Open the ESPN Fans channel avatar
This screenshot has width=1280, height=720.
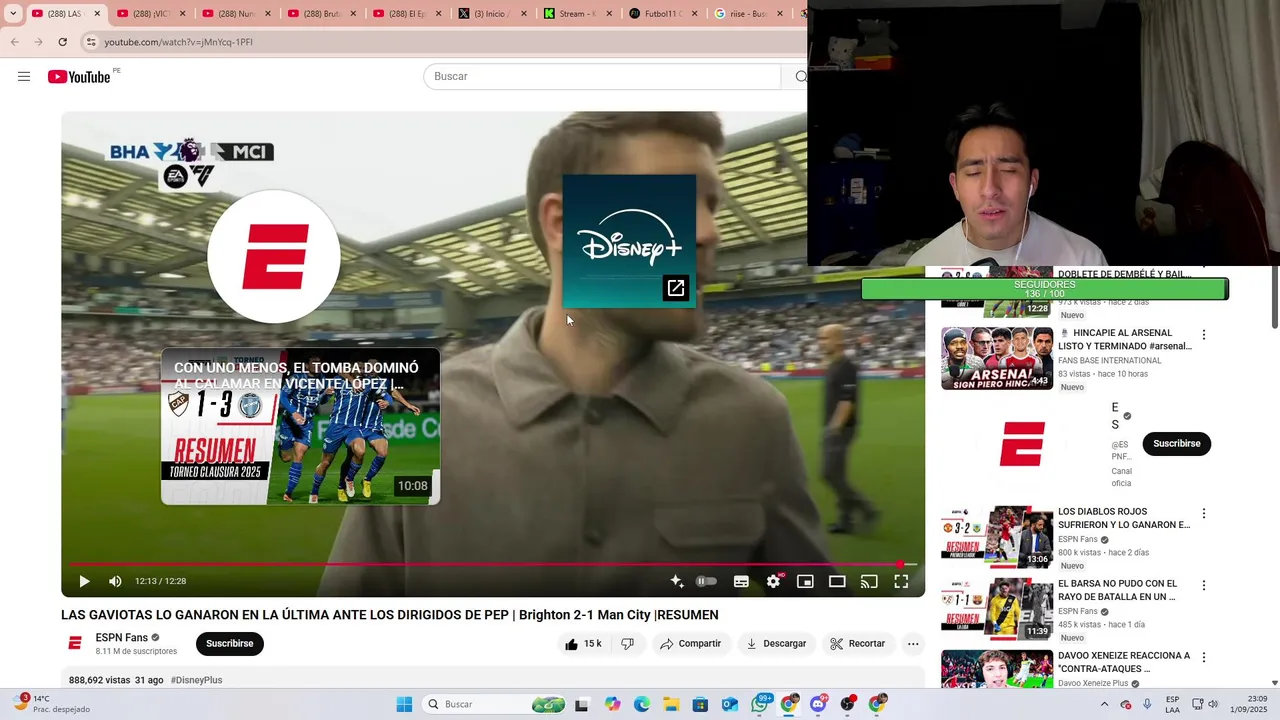point(75,644)
